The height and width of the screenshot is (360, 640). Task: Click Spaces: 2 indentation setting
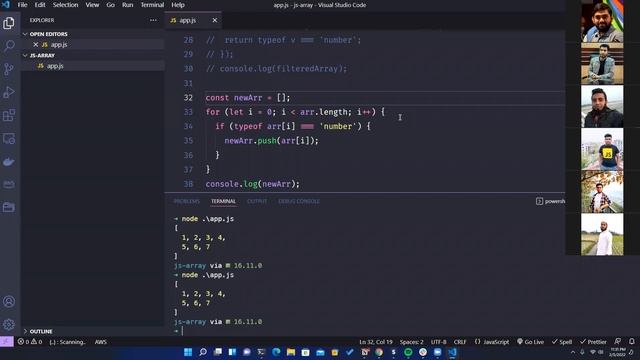pyautogui.click(x=411, y=342)
